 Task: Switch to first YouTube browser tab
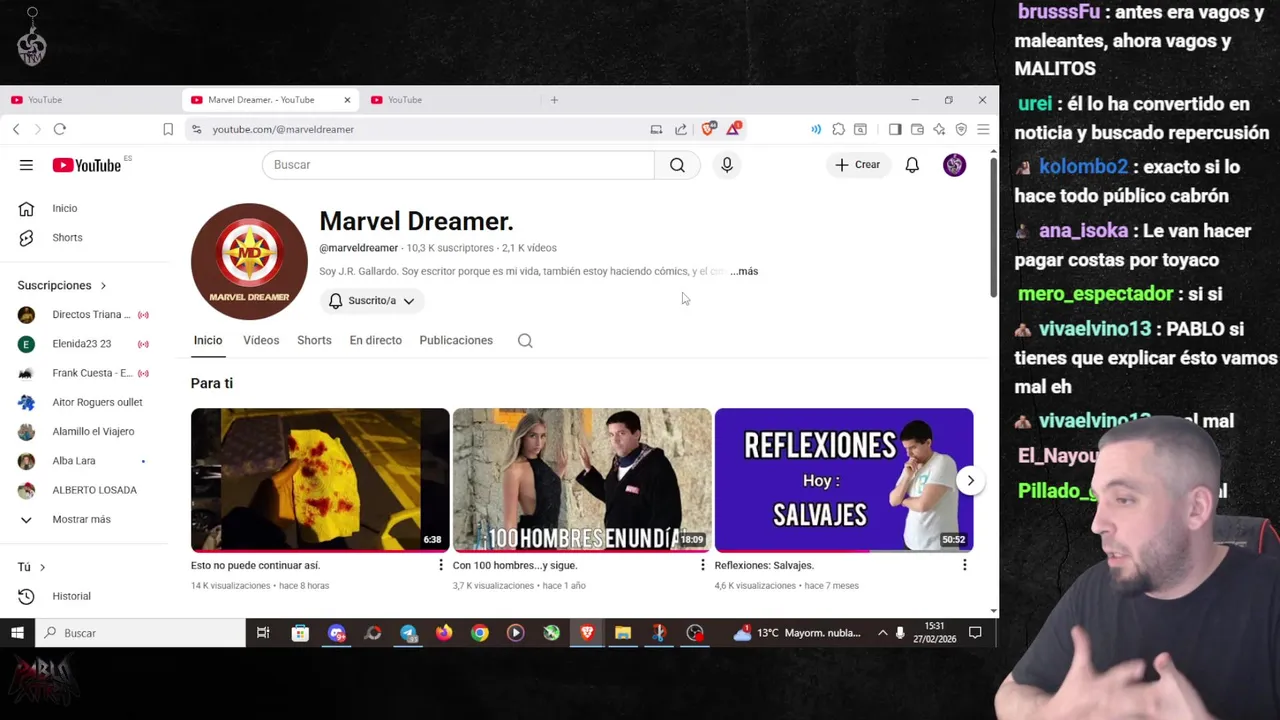90,100
